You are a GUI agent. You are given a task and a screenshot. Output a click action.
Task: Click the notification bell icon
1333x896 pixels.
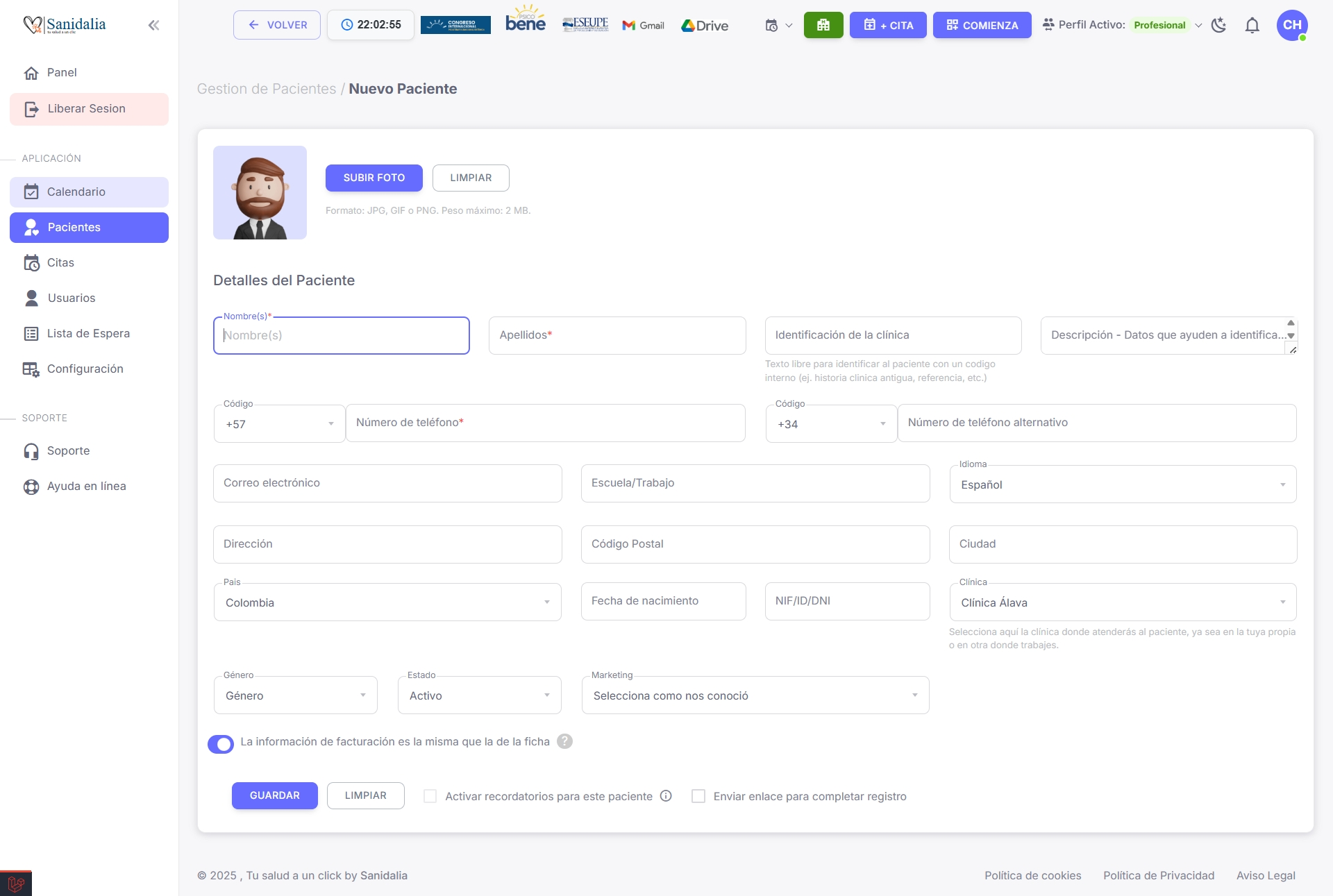[x=1252, y=26]
